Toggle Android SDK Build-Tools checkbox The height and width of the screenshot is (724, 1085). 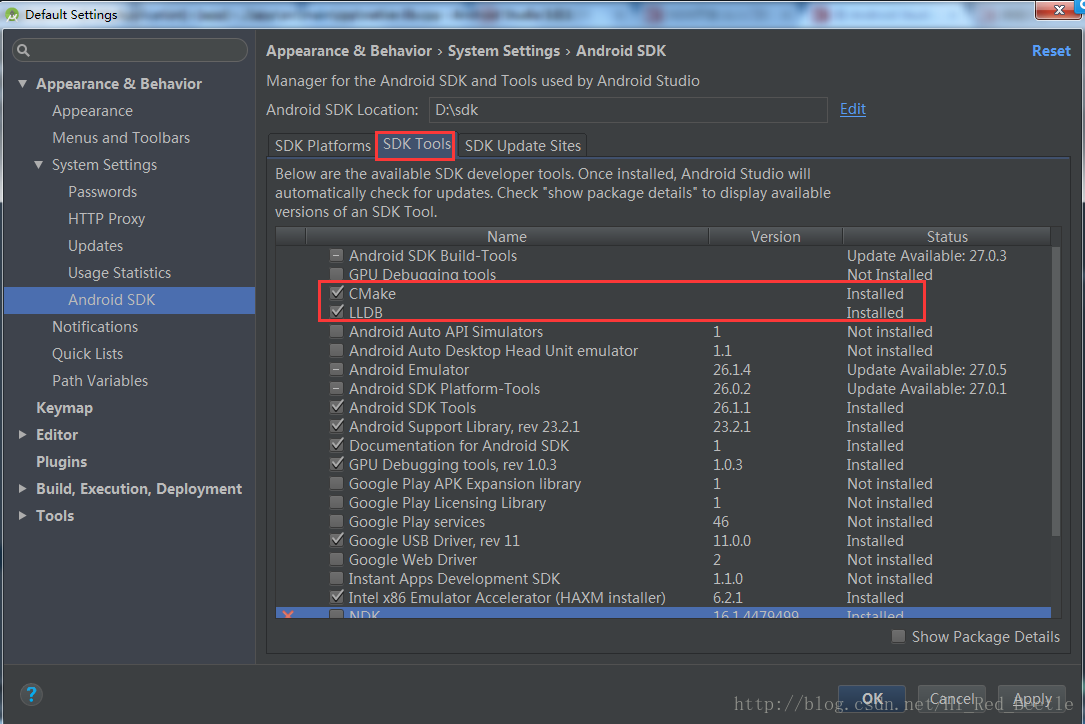[x=336, y=255]
